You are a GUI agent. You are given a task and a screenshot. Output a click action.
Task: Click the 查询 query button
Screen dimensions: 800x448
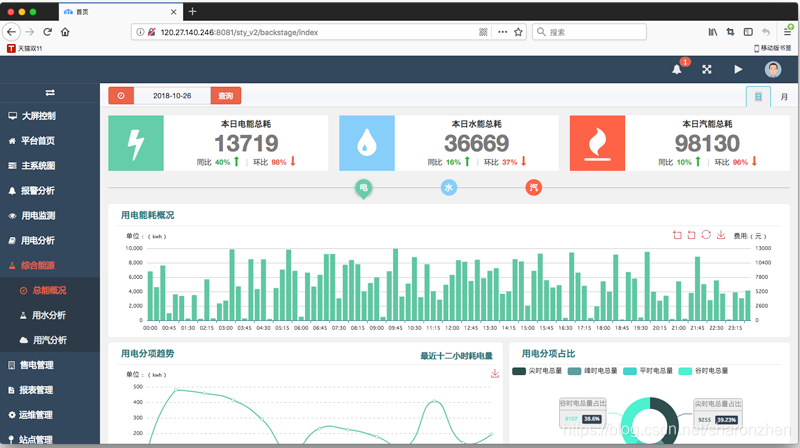point(226,96)
